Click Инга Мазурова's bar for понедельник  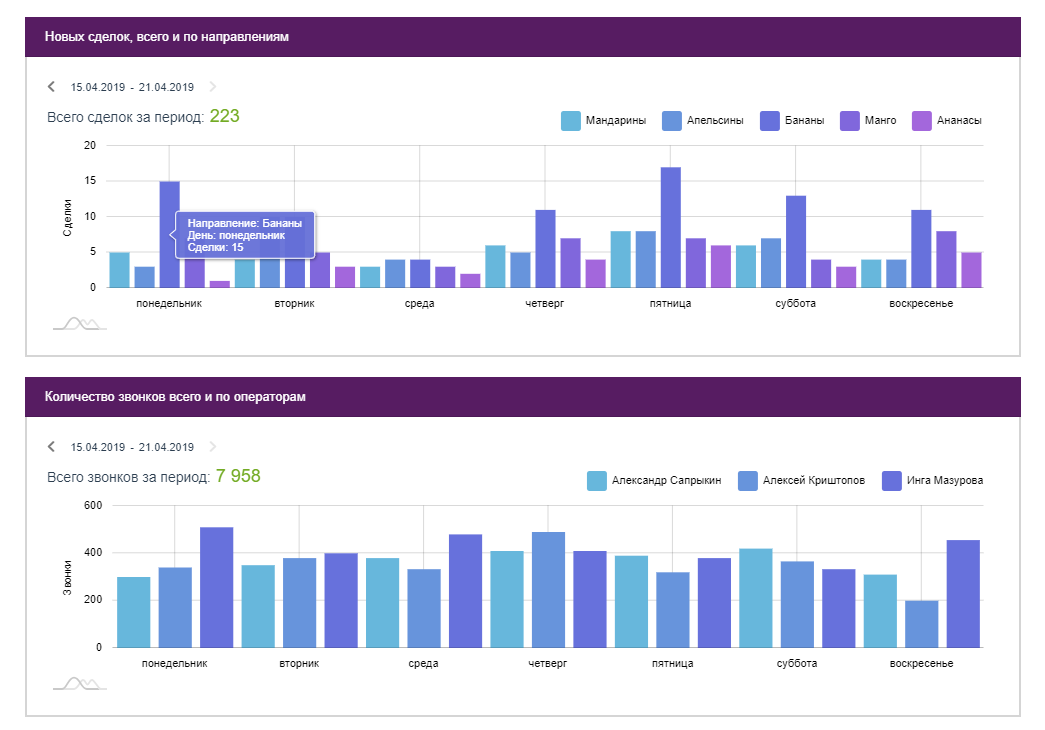pyautogui.click(x=216, y=587)
